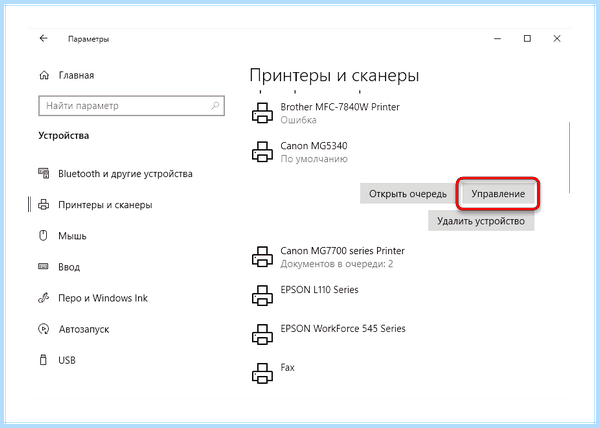
Task: Open Перо и Windows Ink settings
Action: tap(103, 298)
